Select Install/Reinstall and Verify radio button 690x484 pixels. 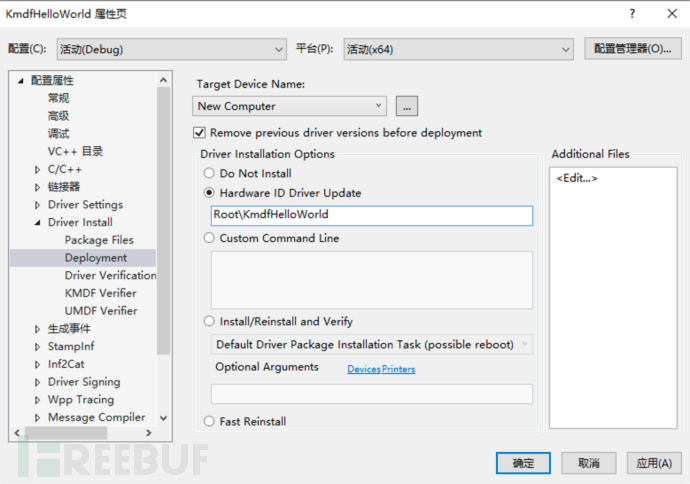tap(209, 321)
